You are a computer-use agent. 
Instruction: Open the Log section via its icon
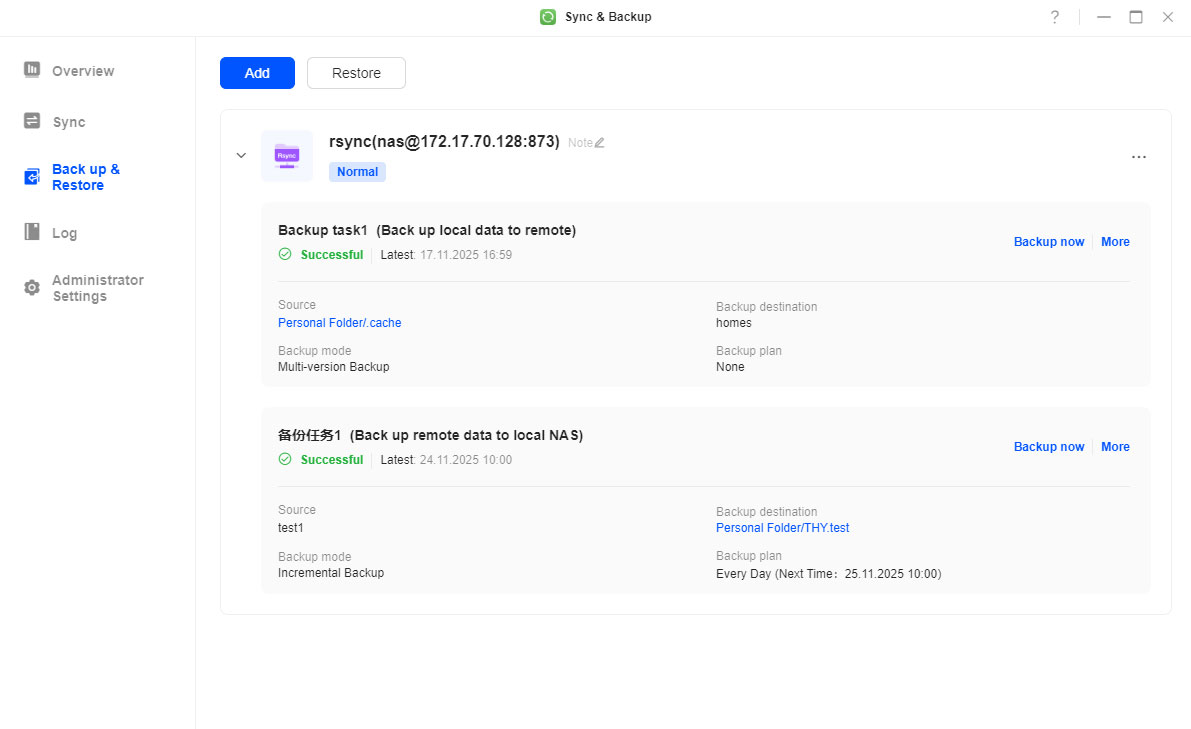pyautogui.click(x=33, y=232)
